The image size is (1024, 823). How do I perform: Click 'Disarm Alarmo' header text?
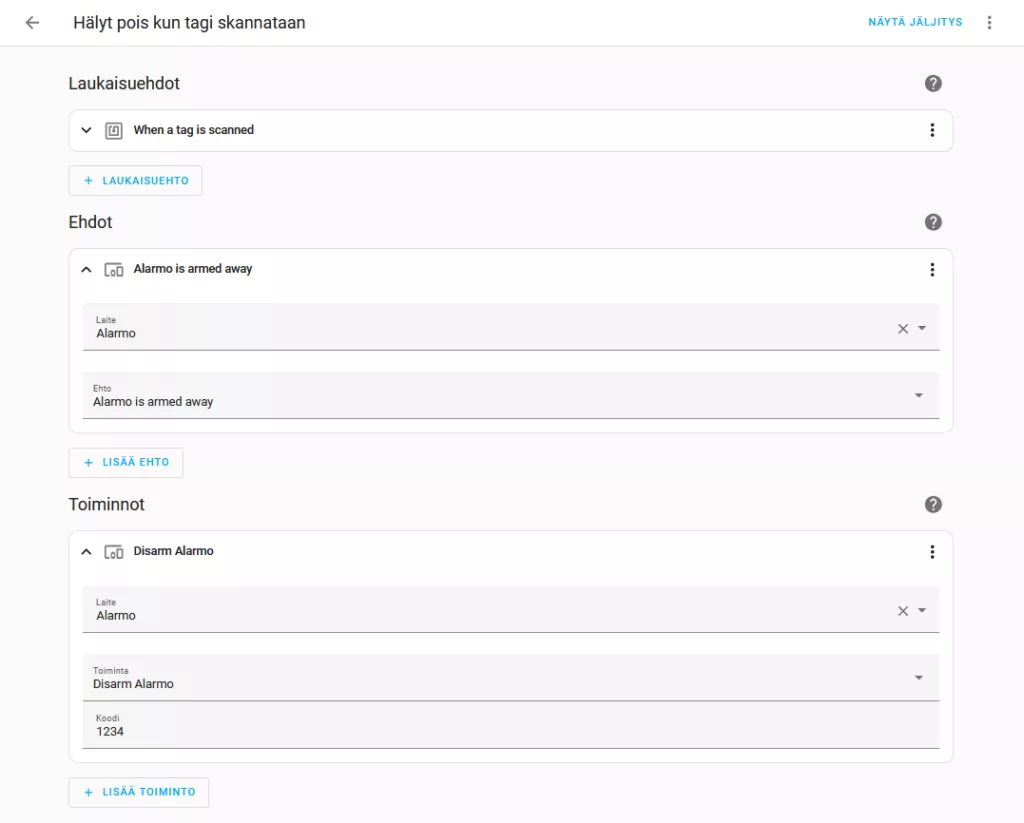tap(174, 551)
